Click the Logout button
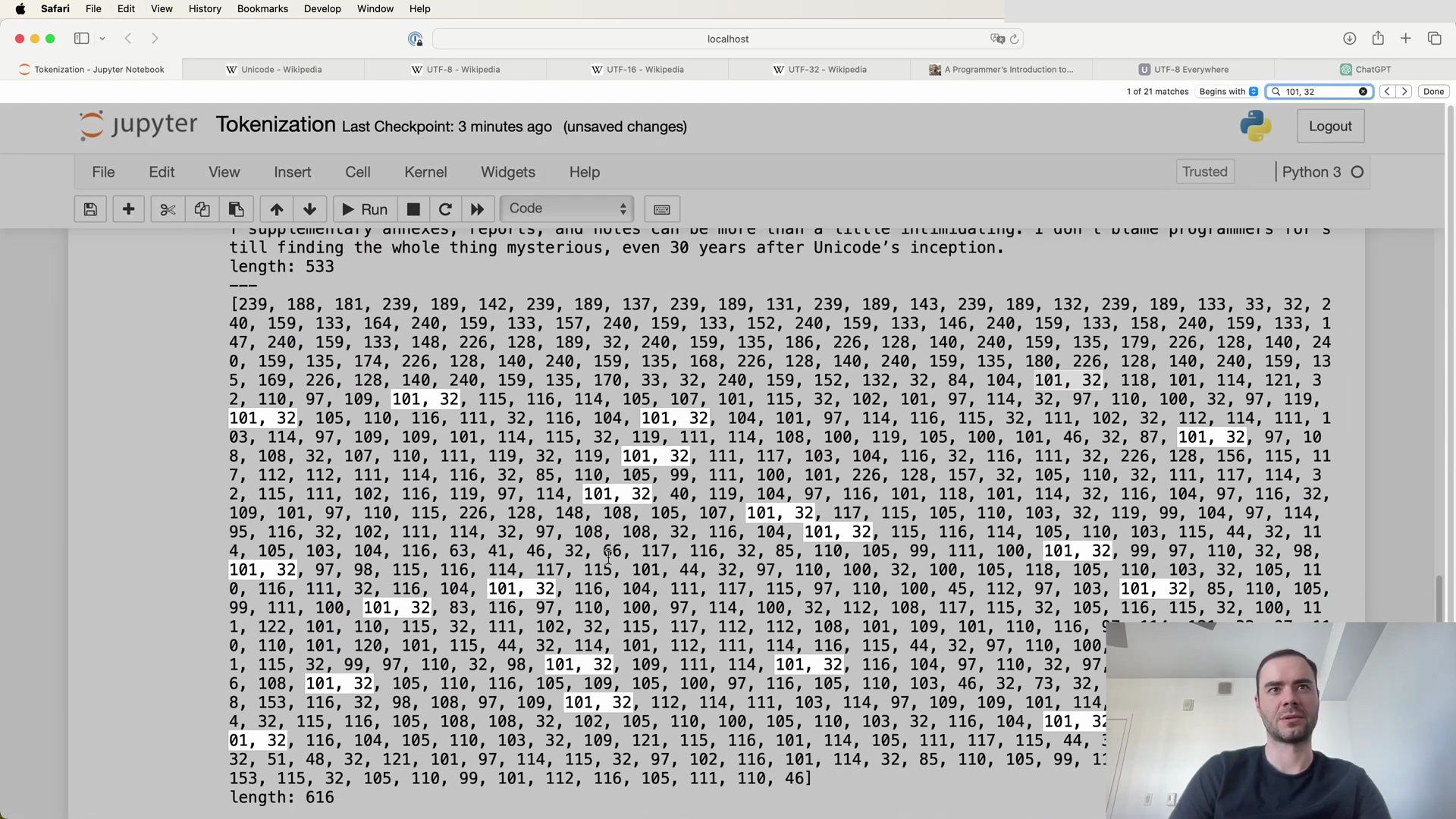Image resolution: width=1456 pixels, height=819 pixels. pos(1330,125)
